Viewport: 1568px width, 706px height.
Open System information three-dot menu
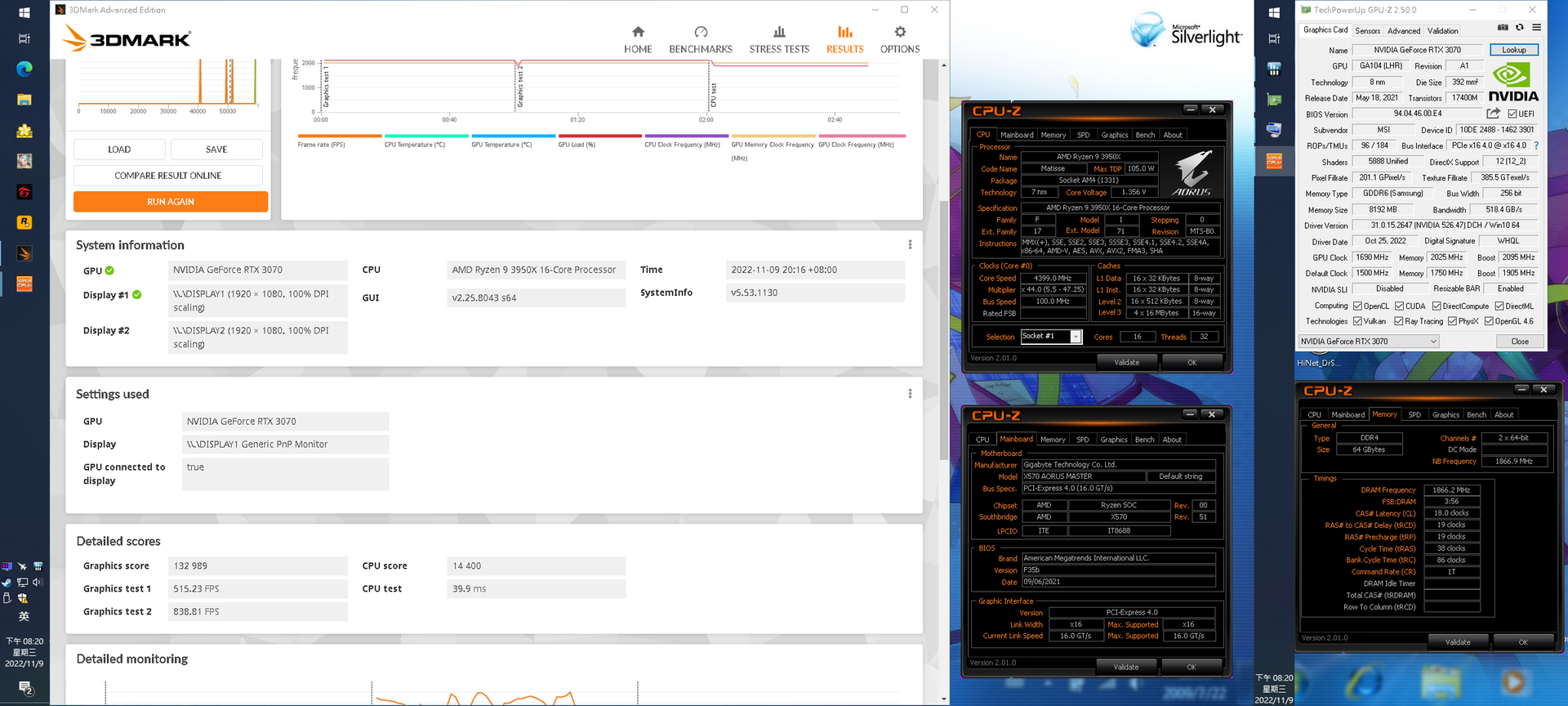(910, 244)
